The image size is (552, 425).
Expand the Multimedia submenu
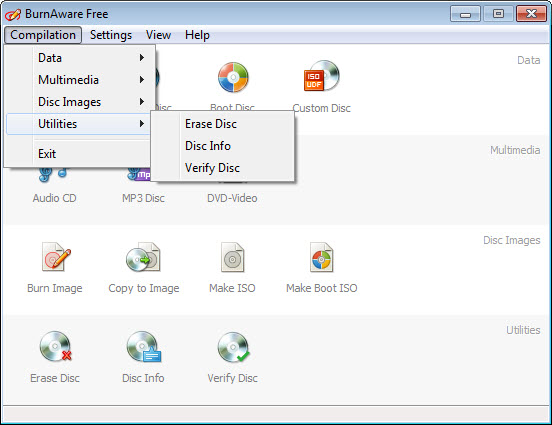click(x=81, y=80)
